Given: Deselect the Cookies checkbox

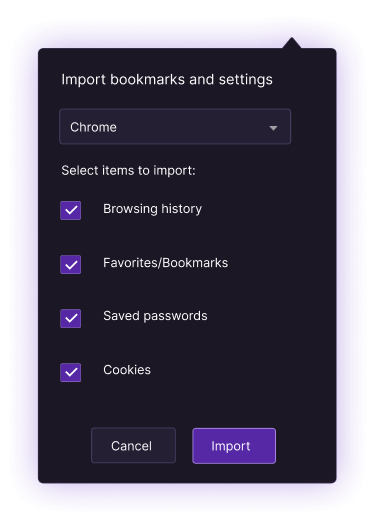Looking at the screenshot, I should coord(70,372).
